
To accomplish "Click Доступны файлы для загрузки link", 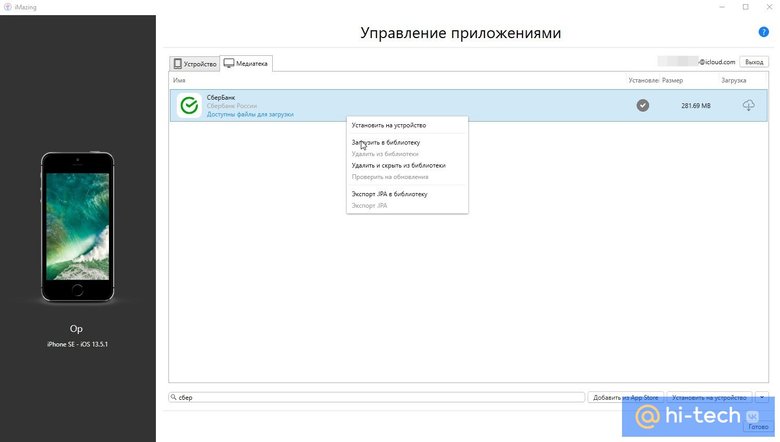I will 250,114.
